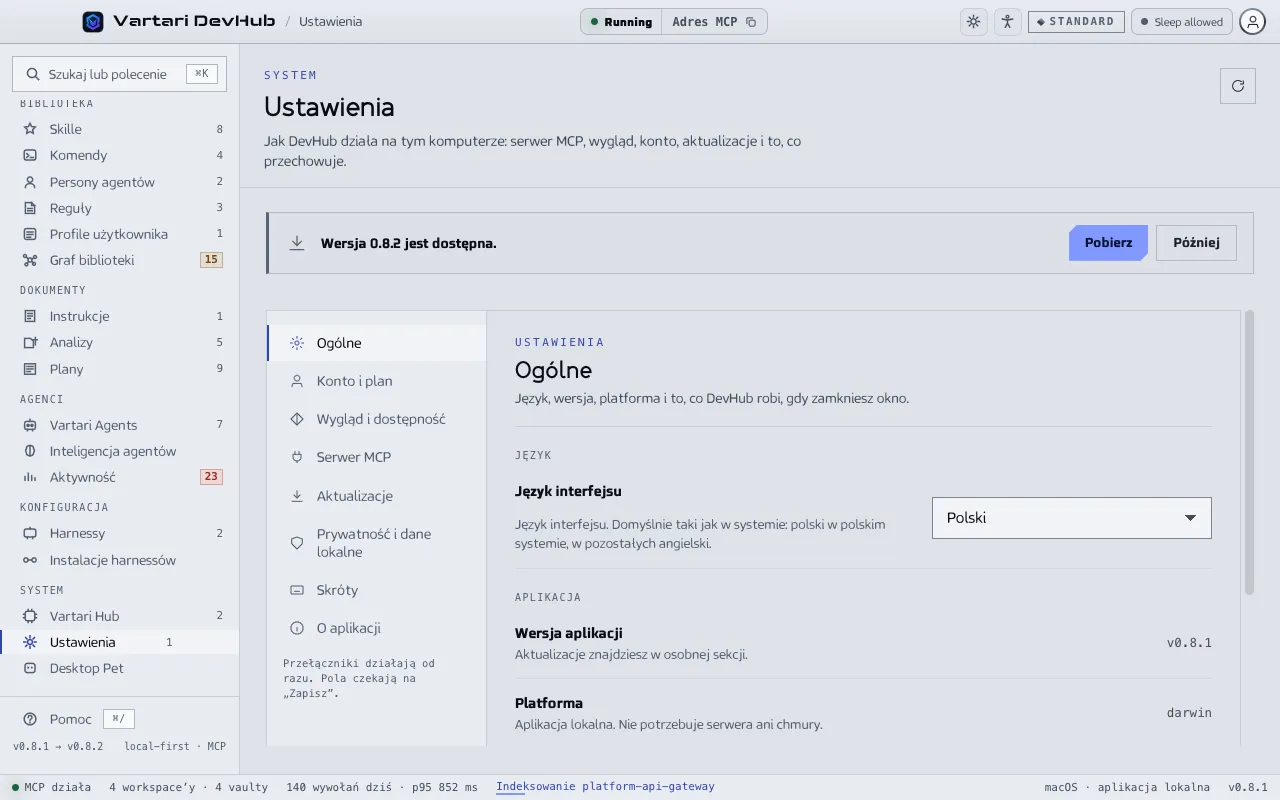Select the Aktualizacje tab
This screenshot has height=800, width=1280.
[x=377, y=496]
